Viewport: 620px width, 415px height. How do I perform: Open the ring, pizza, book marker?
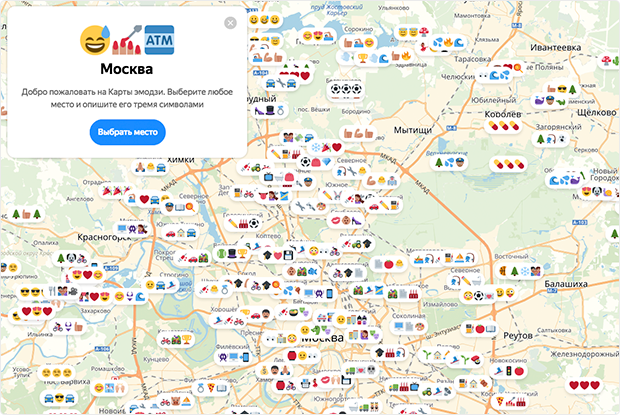point(211,387)
